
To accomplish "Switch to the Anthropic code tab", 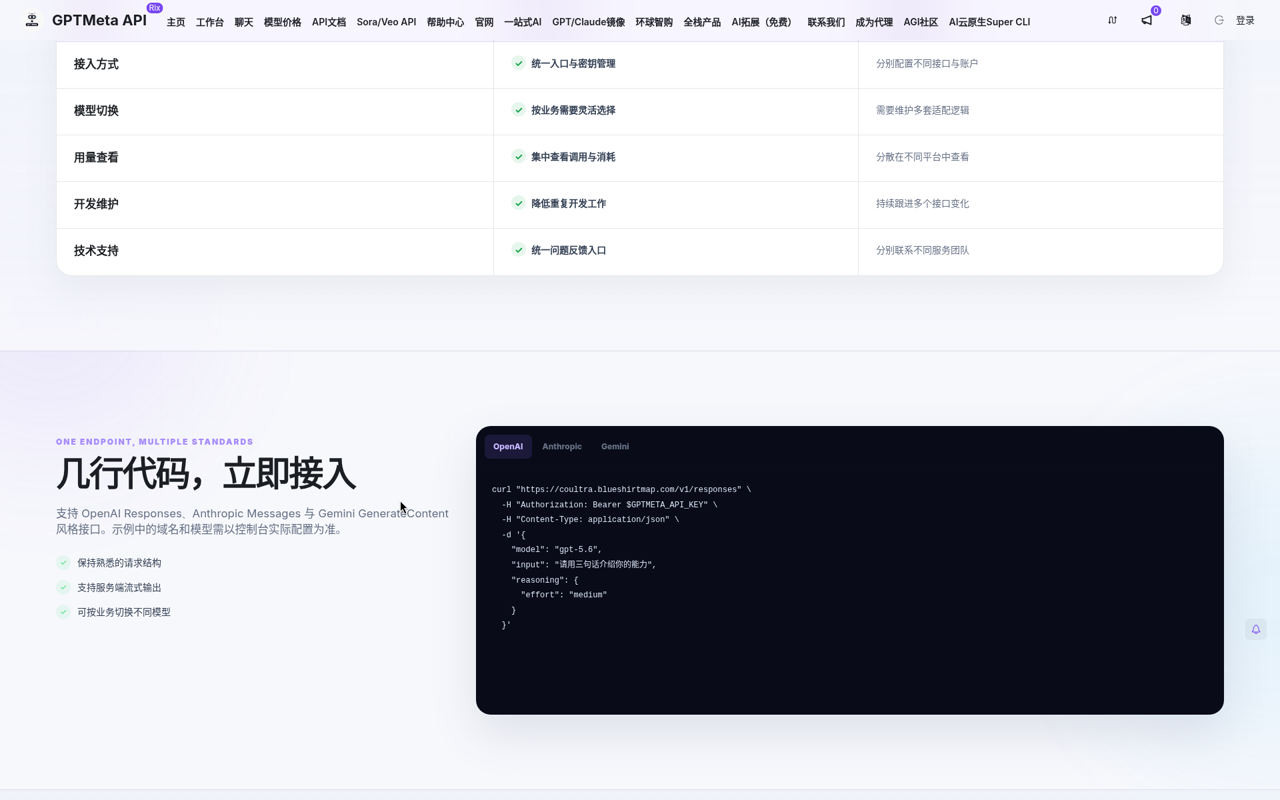I will (562, 446).
